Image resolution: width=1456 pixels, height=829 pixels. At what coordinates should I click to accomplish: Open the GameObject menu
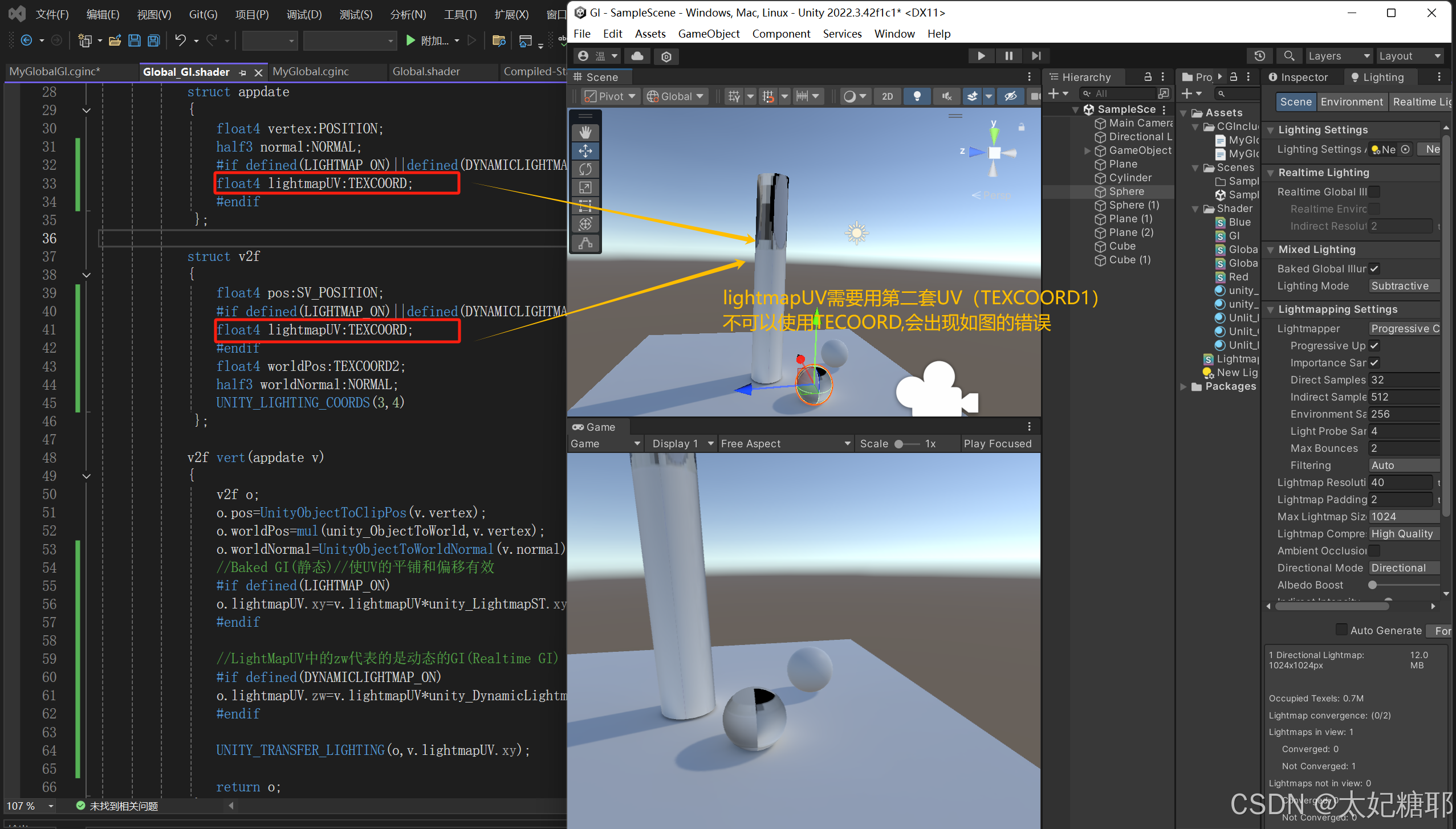[x=708, y=34]
